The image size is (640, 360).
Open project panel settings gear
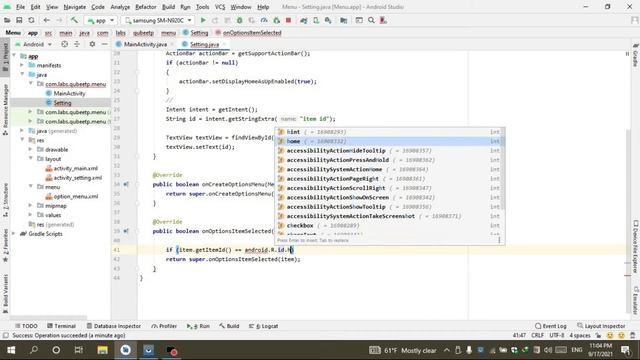pyautogui.click(x=92, y=44)
